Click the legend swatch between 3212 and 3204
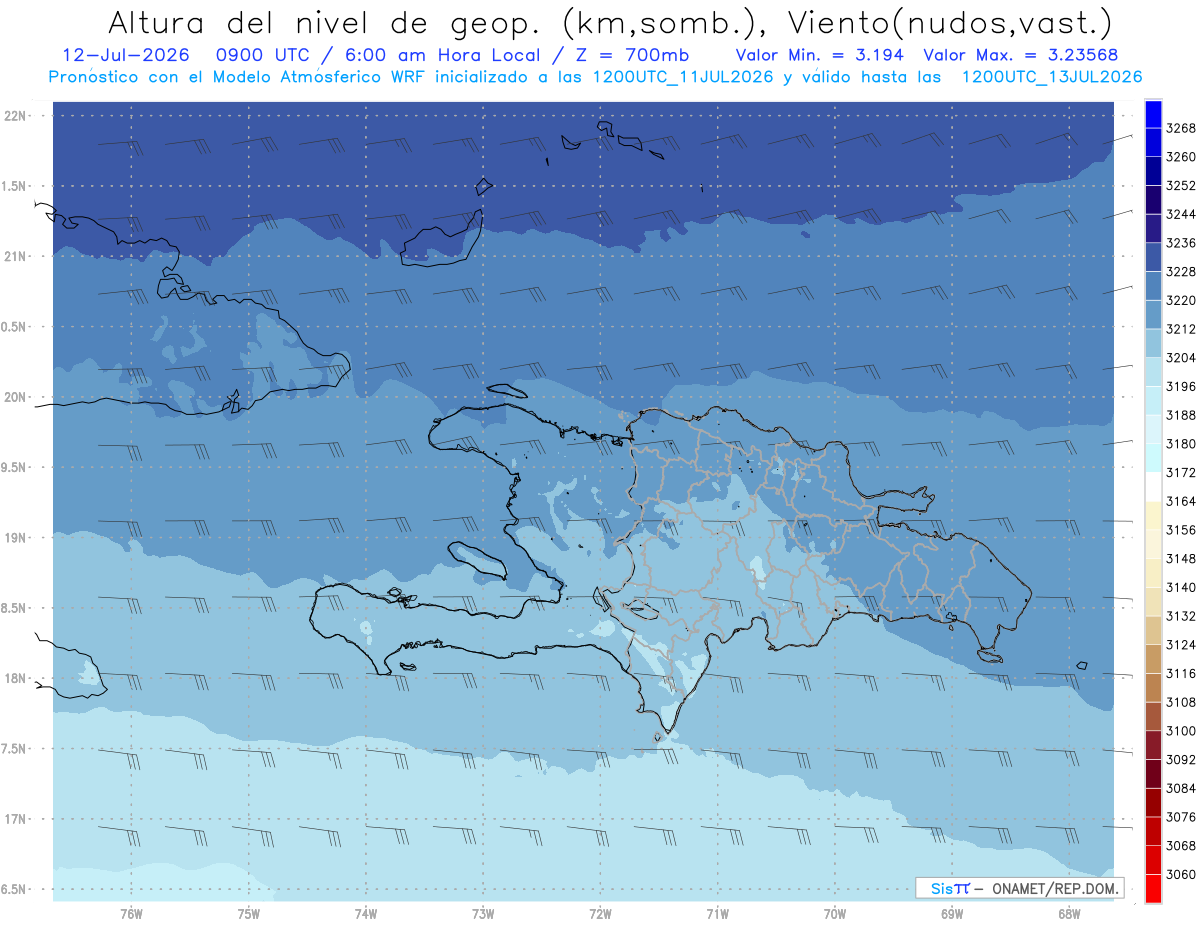 click(1153, 343)
